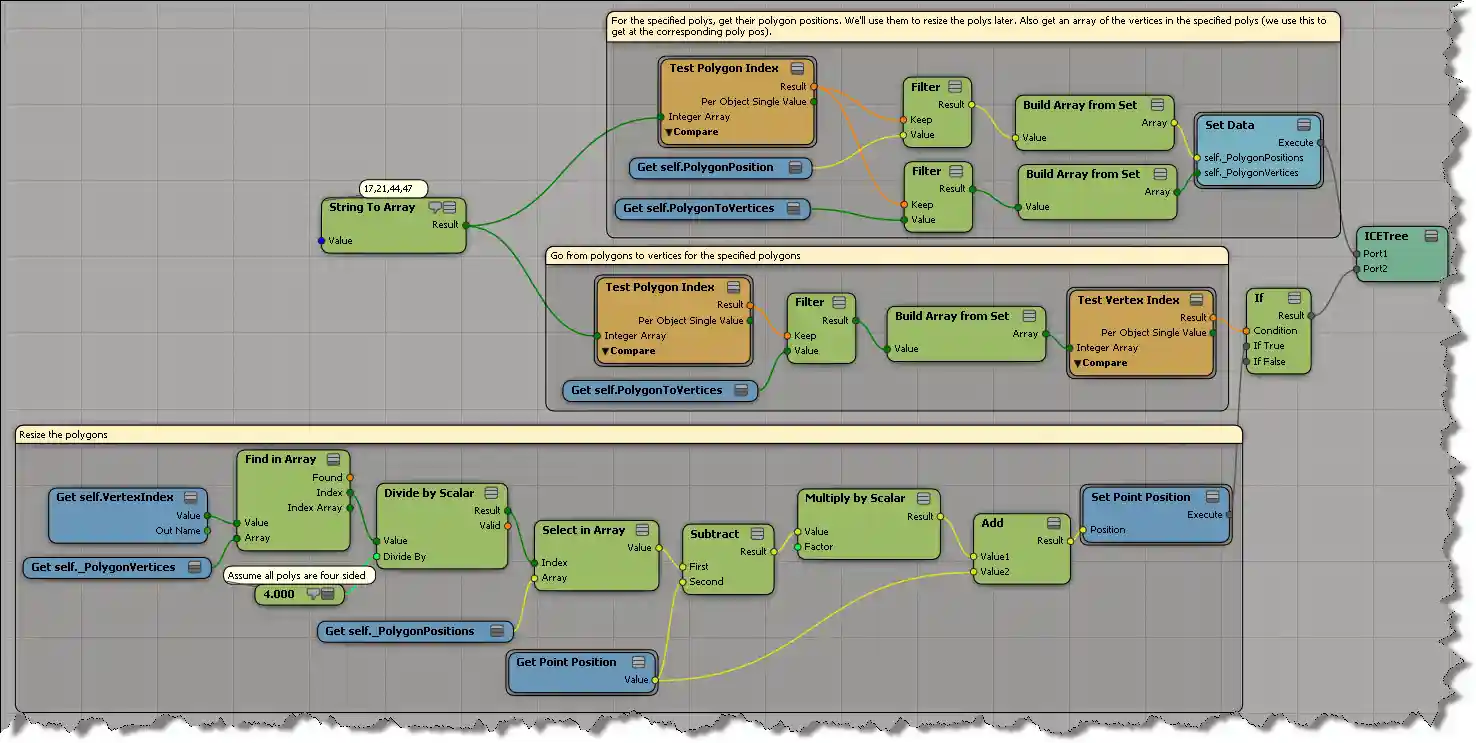Click the comment icon on the 4.000 node
This screenshot has height=743, width=1476.
pyautogui.click(x=313, y=594)
